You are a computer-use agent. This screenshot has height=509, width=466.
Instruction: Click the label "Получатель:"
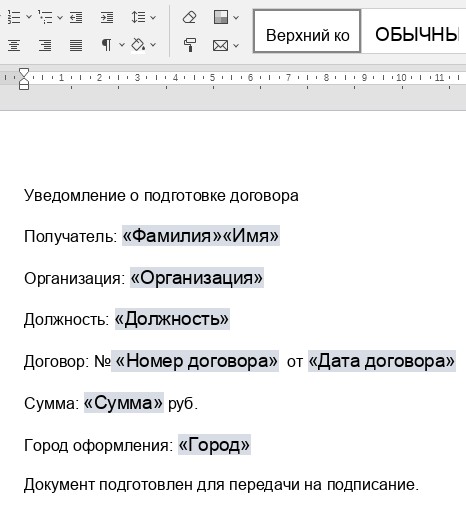(x=71, y=237)
